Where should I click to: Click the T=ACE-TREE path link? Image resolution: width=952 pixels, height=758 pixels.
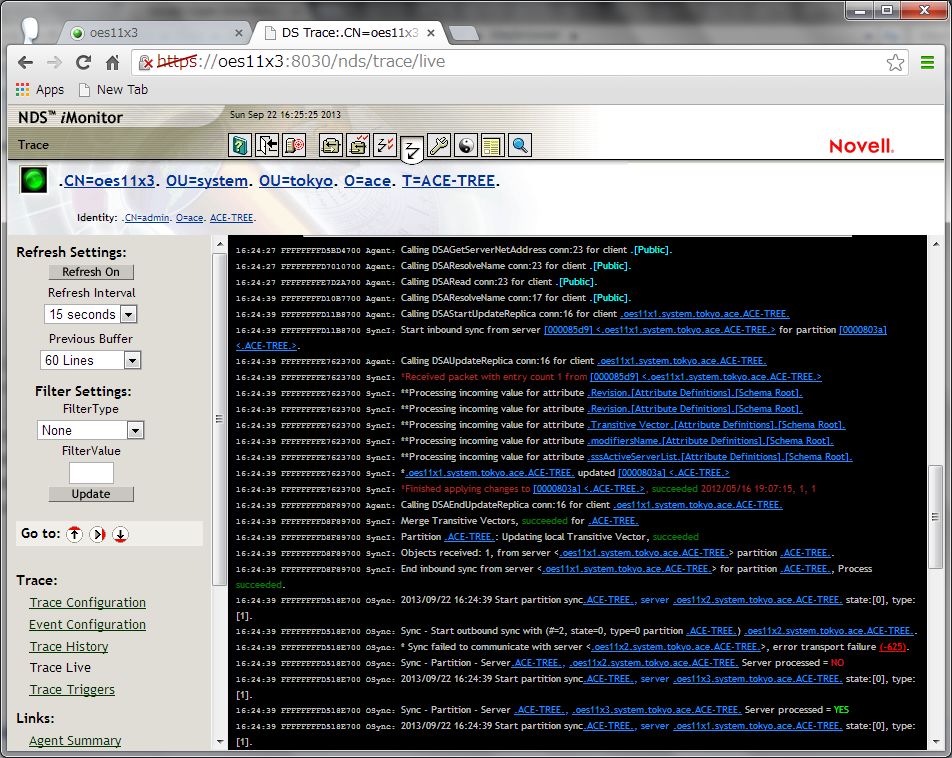pyautogui.click(x=449, y=181)
